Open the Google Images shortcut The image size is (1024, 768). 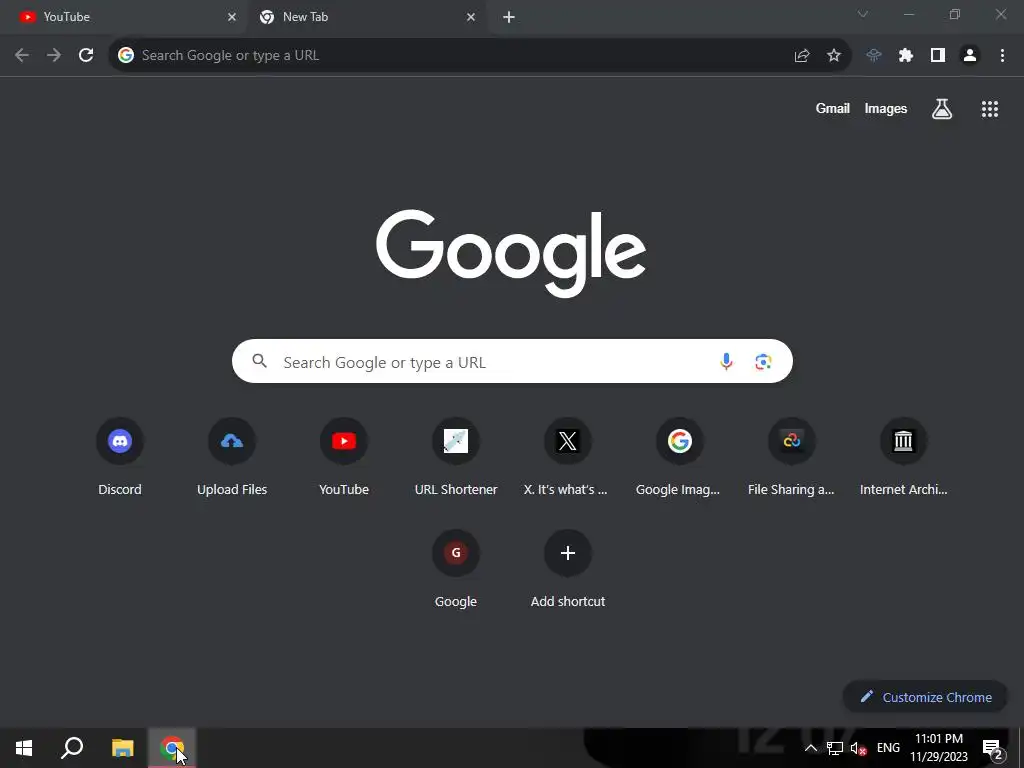679,458
